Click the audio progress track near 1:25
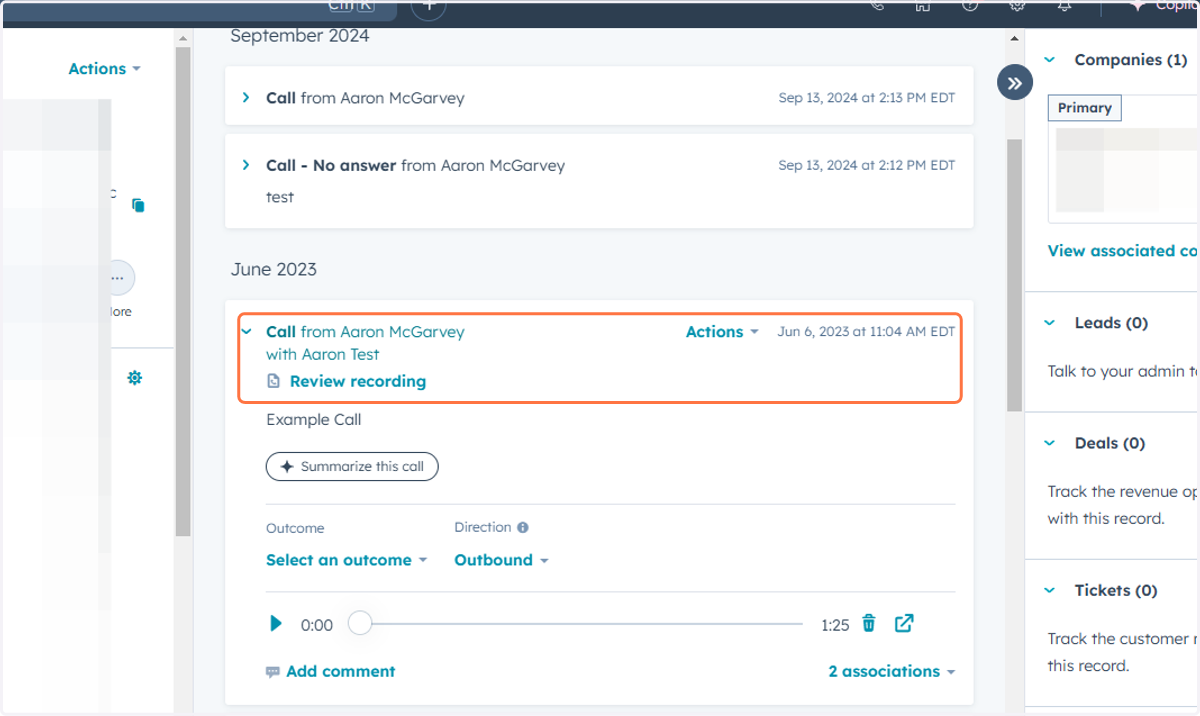 pyautogui.click(x=586, y=624)
